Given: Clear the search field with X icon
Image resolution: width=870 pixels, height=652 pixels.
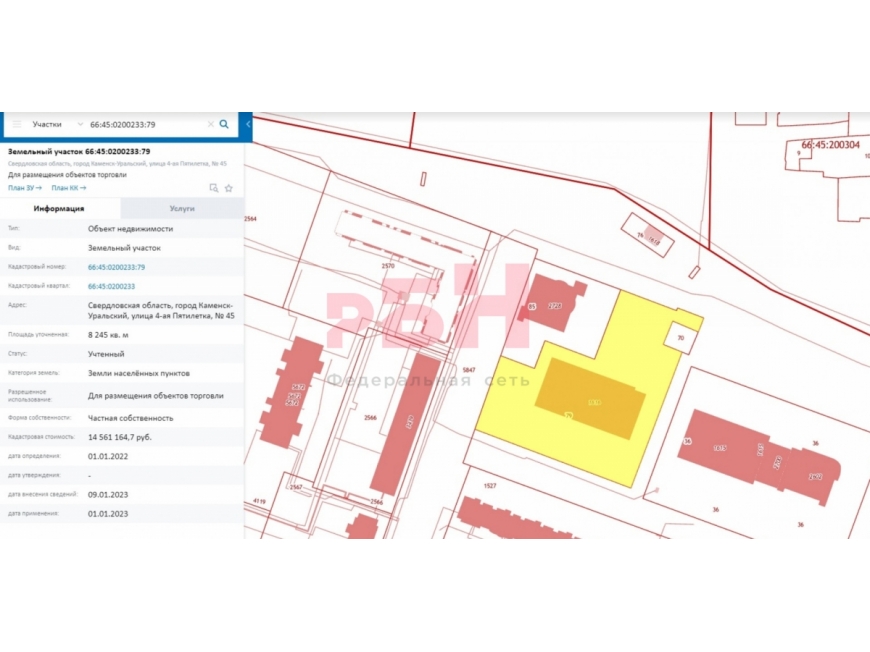Looking at the screenshot, I should [210, 124].
